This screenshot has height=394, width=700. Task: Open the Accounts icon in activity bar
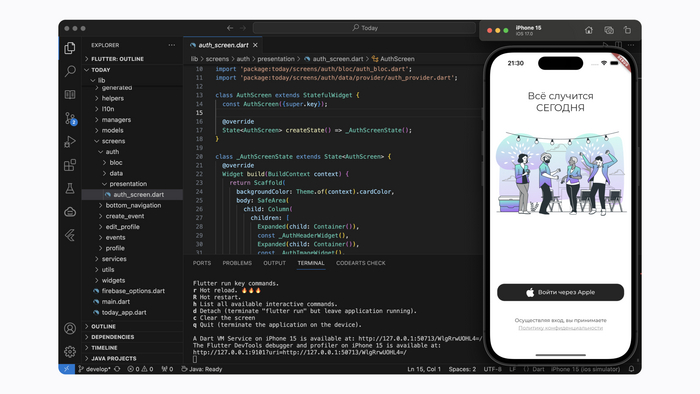click(70, 328)
